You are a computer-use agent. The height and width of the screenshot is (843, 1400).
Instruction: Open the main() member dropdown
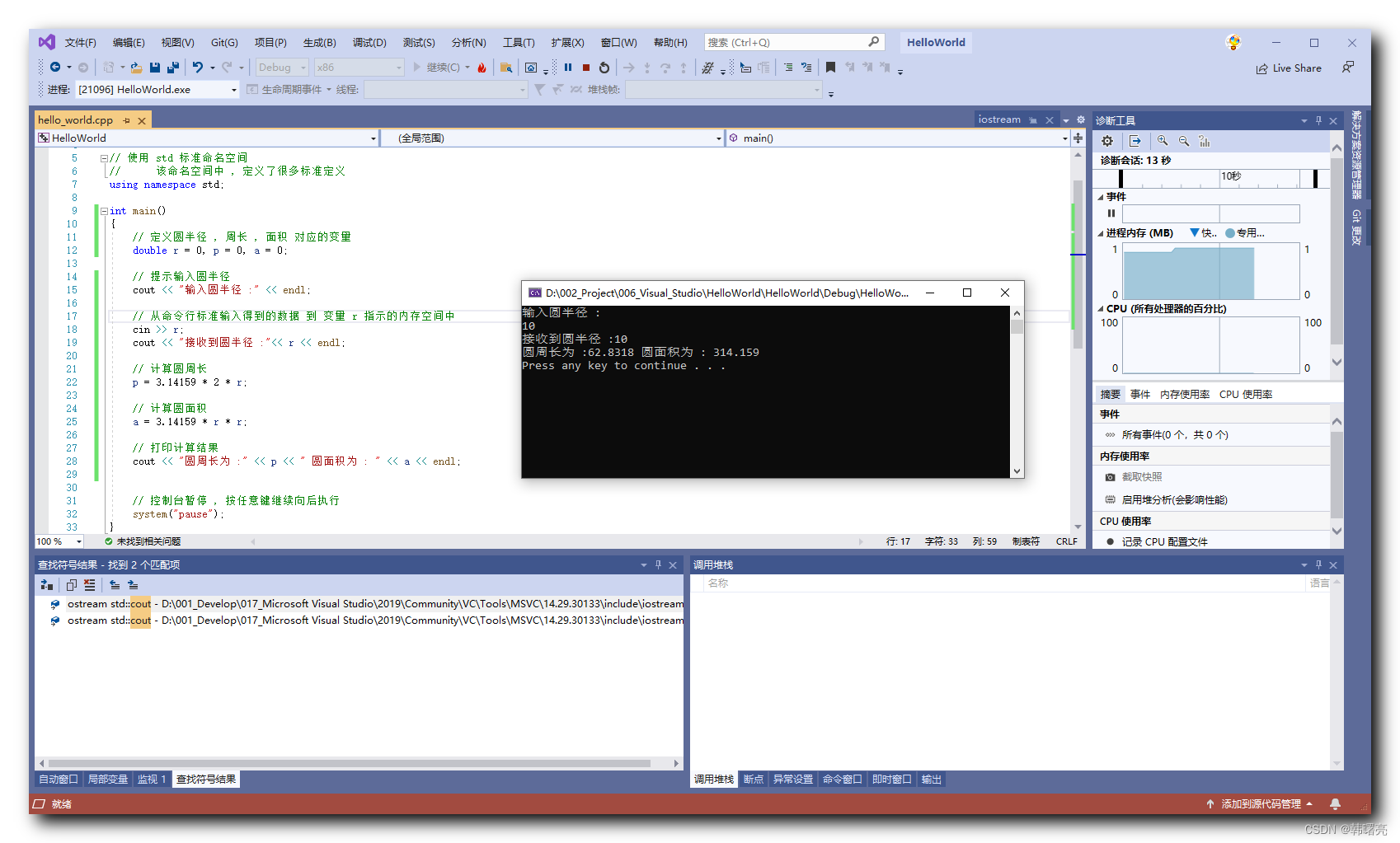pos(899,138)
